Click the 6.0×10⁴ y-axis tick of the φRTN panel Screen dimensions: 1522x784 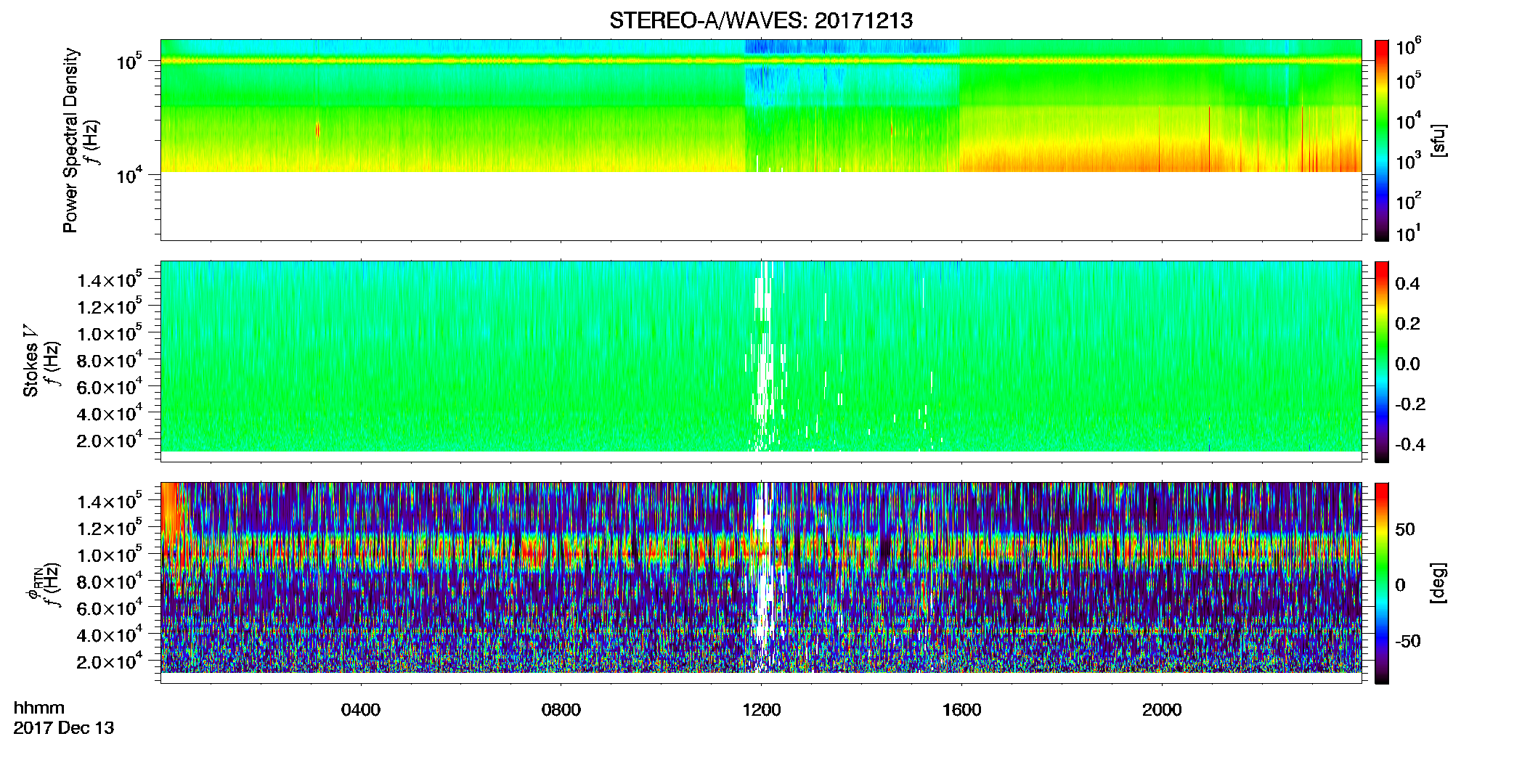tap(110, 608)
